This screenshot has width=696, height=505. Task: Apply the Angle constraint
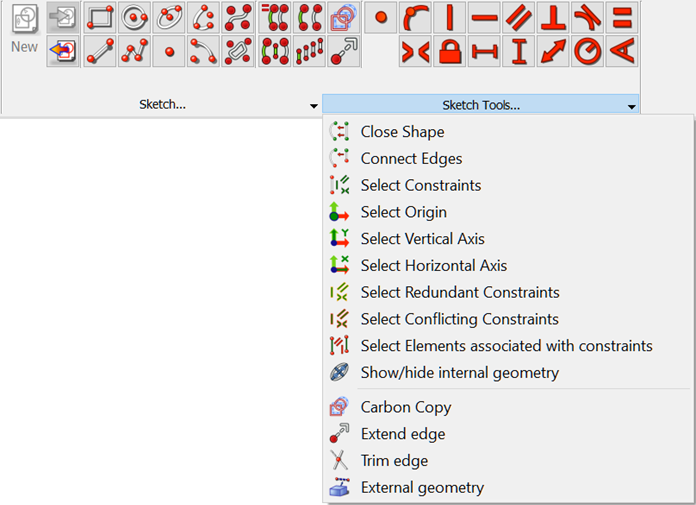point(622,51)
